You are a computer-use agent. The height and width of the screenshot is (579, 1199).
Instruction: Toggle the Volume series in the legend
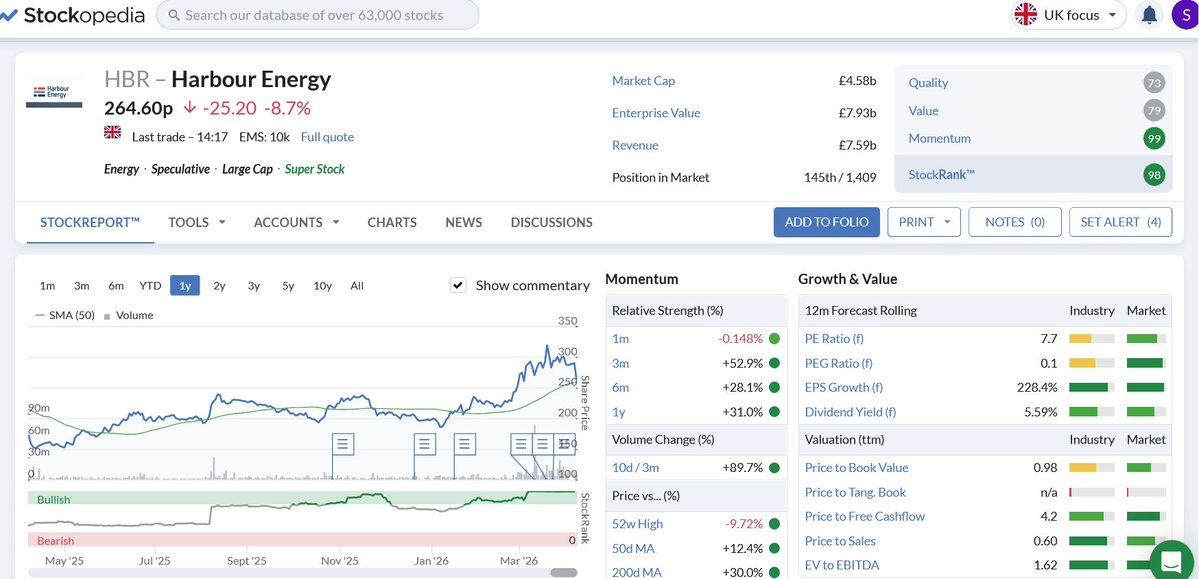tap(135, 314)
